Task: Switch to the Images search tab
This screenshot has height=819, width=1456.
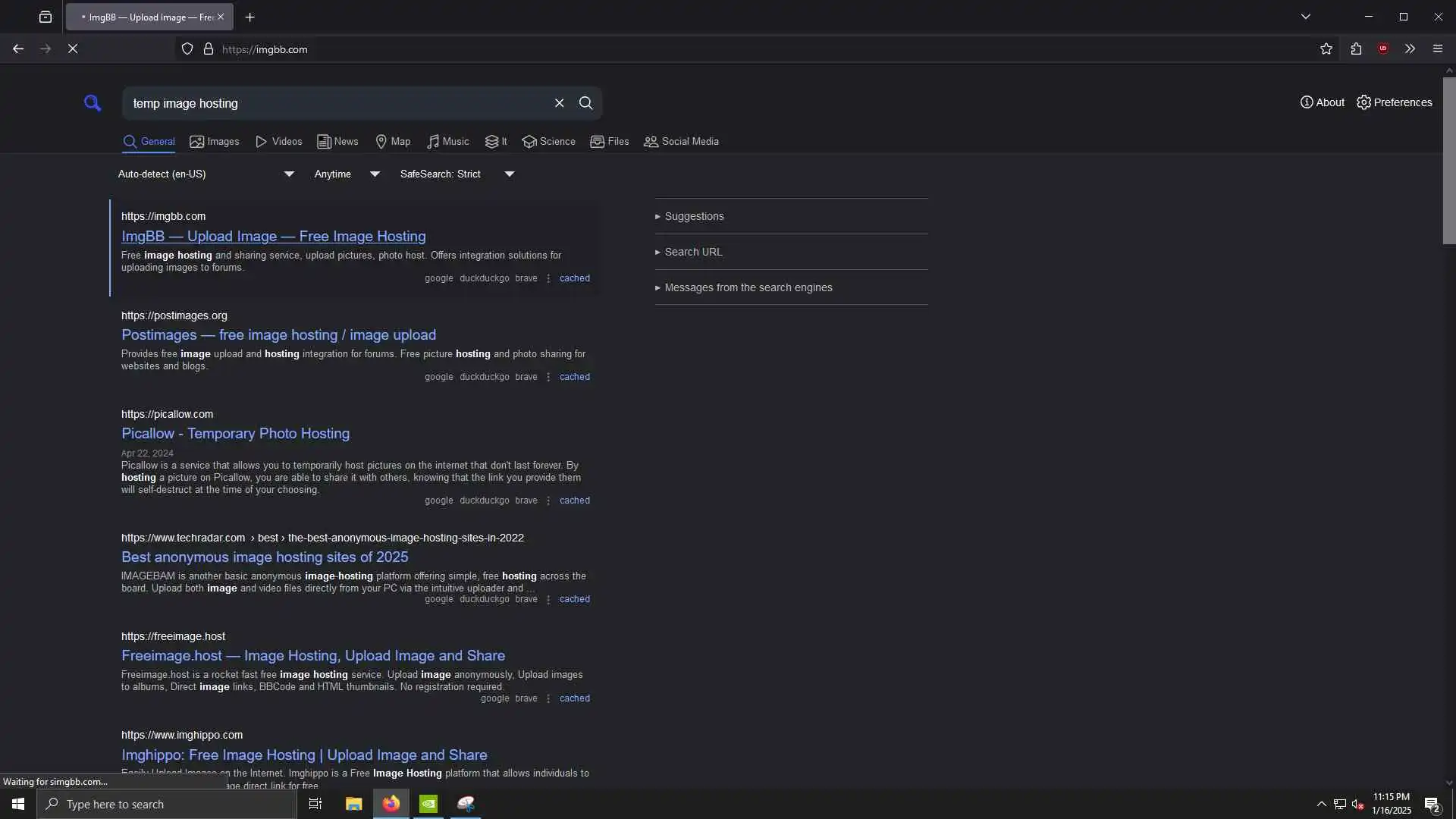Action: coord(215,142)
